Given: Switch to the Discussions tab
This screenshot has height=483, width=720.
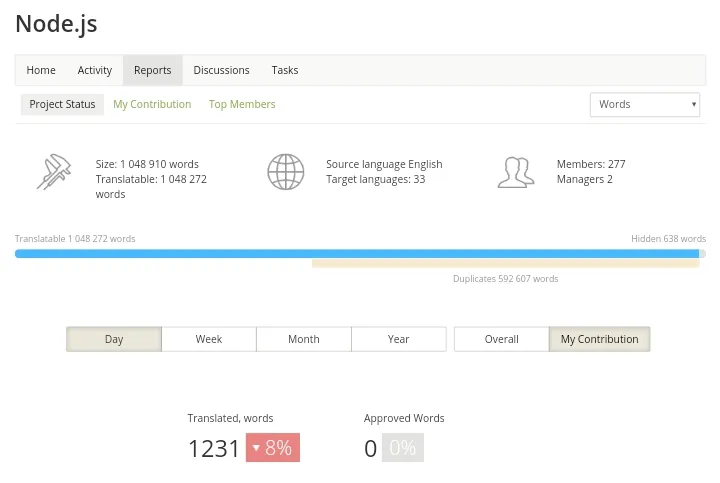Looking at the screenshot, I should click(221, 70).
